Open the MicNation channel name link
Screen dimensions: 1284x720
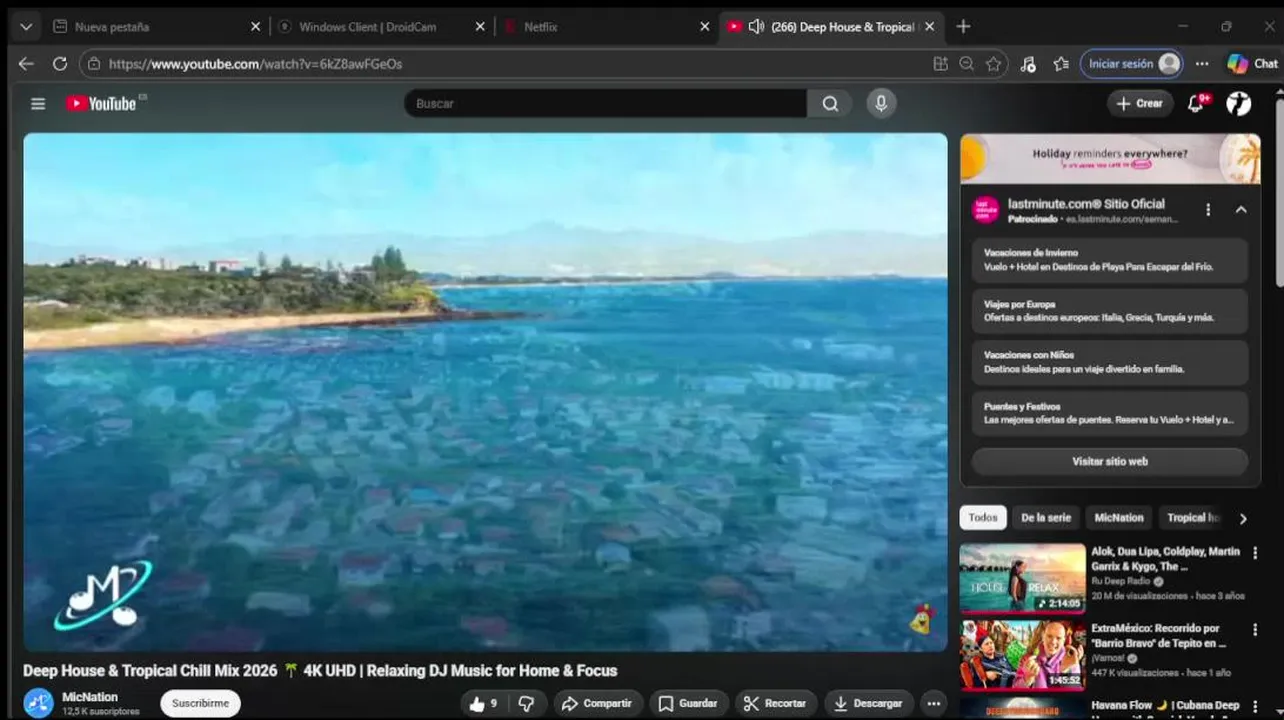pyautogui.click(x=90, y=697)
